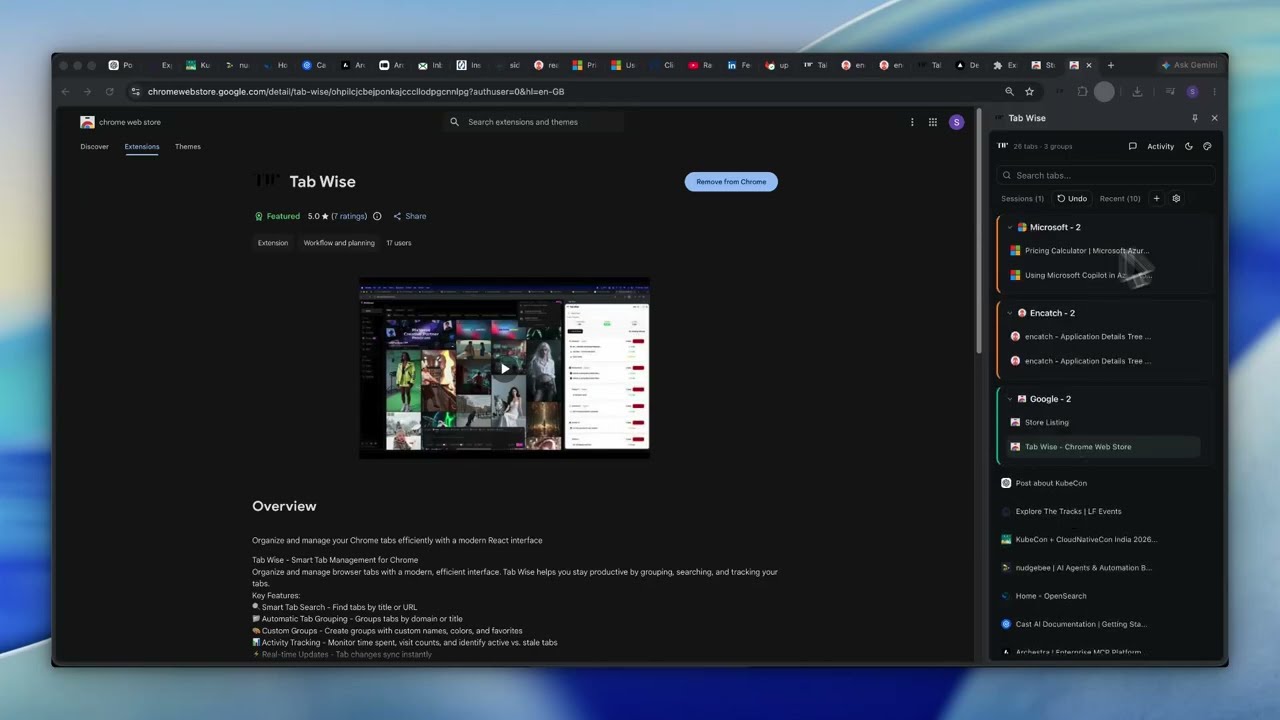Switch to the YouTube browser tab
Viewport: 1280px width, 720px height.
pyautogui.click(x=701, y=65)
